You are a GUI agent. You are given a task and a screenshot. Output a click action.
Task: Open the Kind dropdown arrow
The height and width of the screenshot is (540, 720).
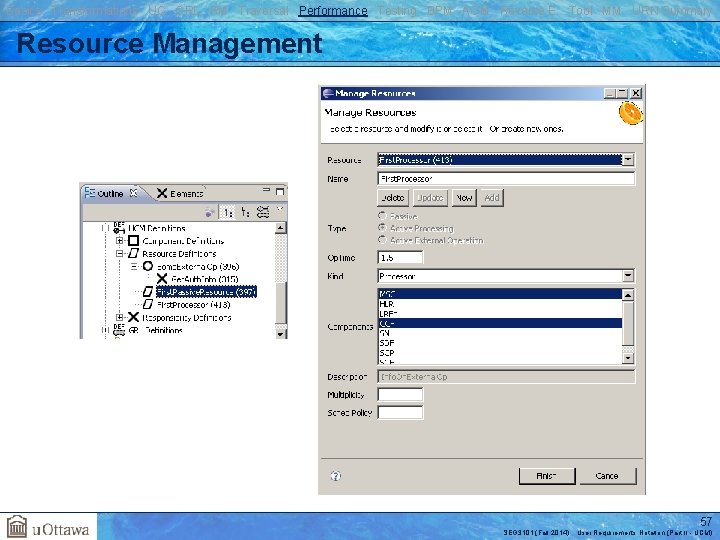pyautogui.click(x=628, y=276)
